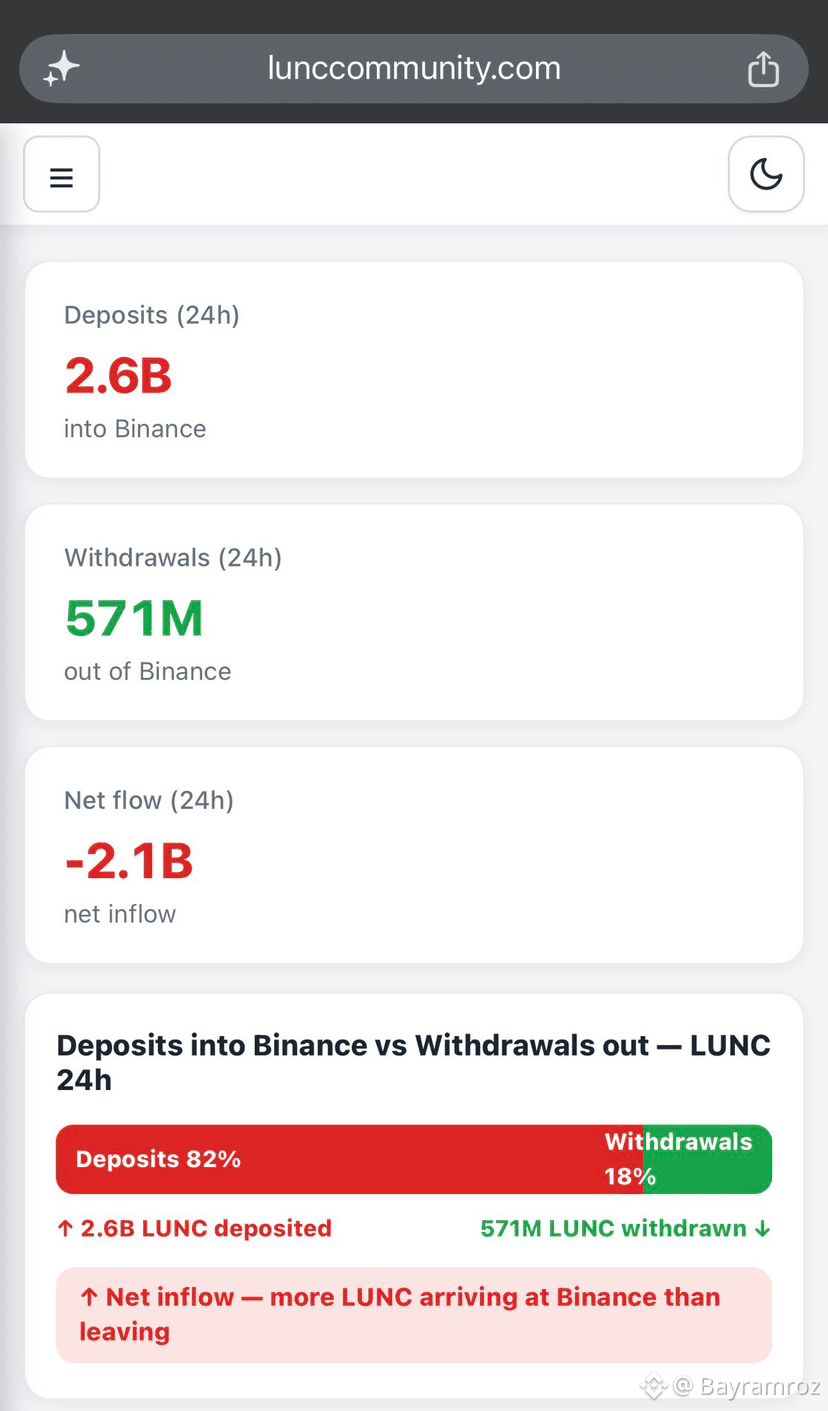Click the red 2.6B deposits value
Screen dimensions: 828x1411
118,376
